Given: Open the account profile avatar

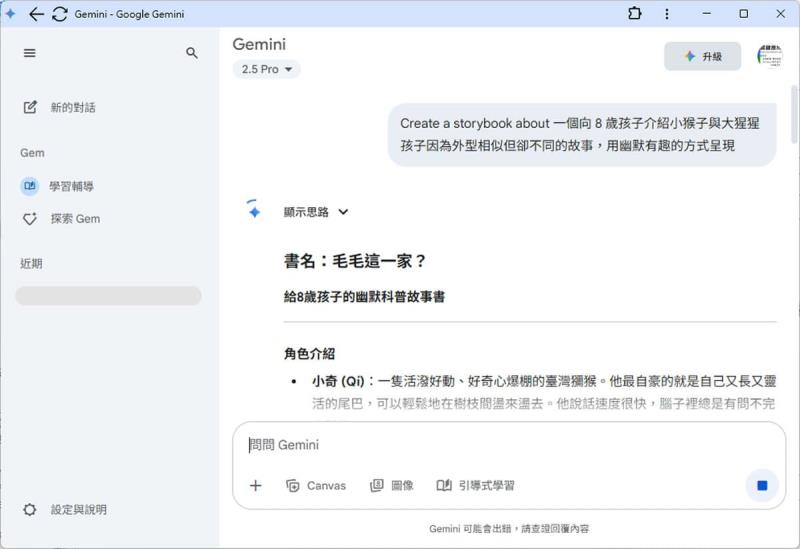Looking at the screenshot, I should (770, 56).
